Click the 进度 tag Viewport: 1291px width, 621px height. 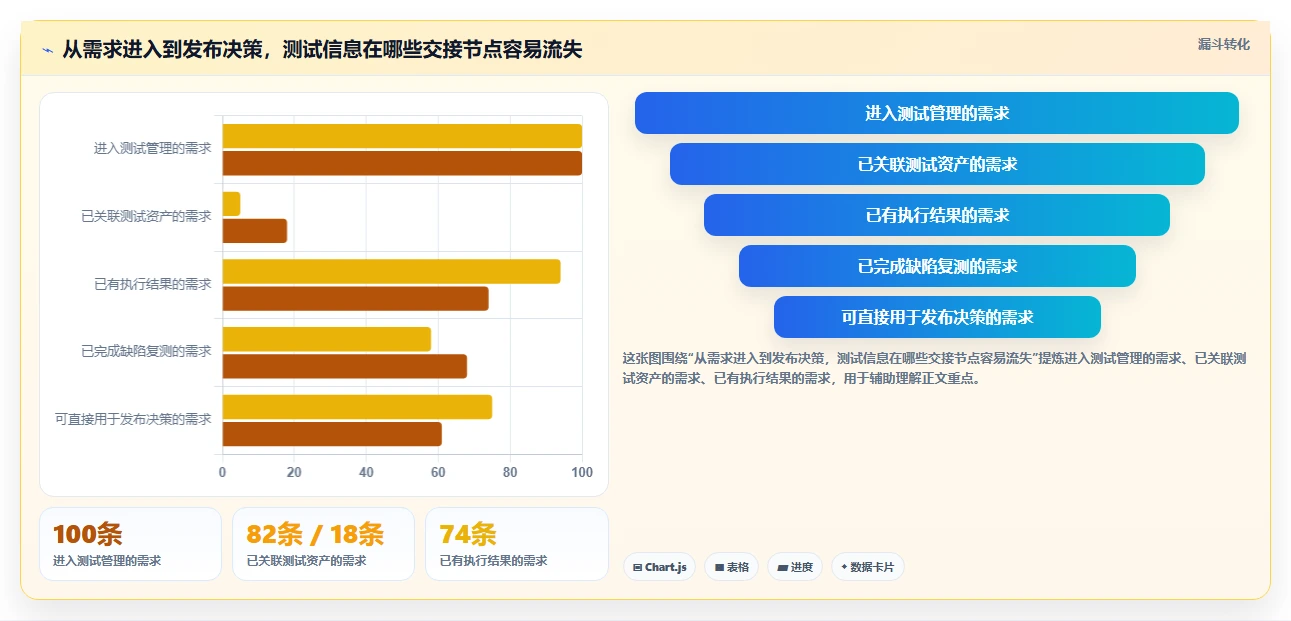point(795,567)
